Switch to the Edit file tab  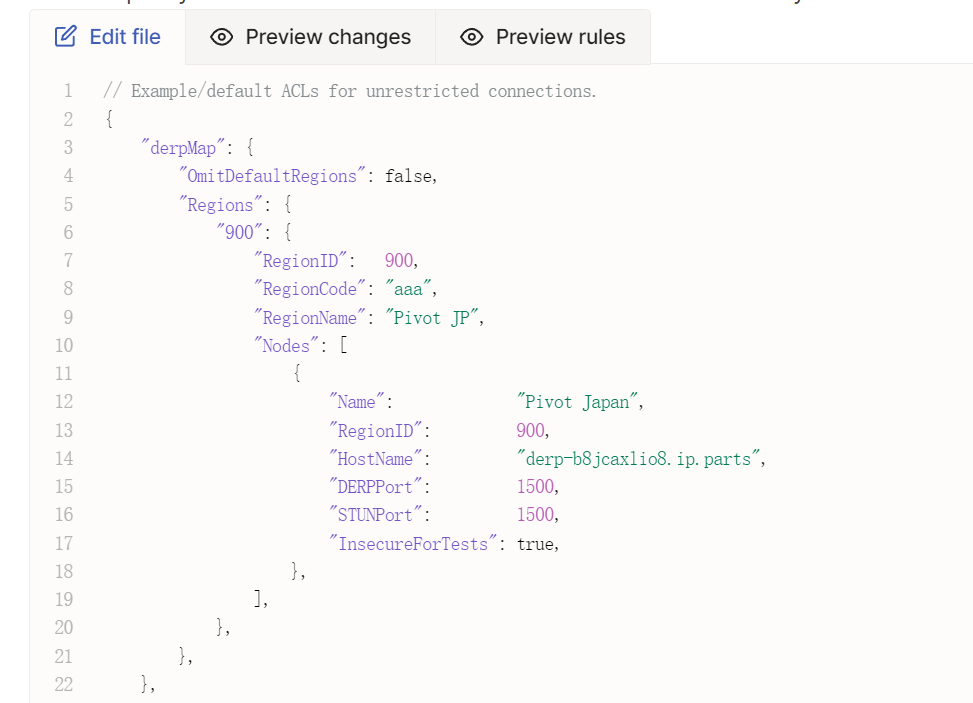[x=107, y=37]
